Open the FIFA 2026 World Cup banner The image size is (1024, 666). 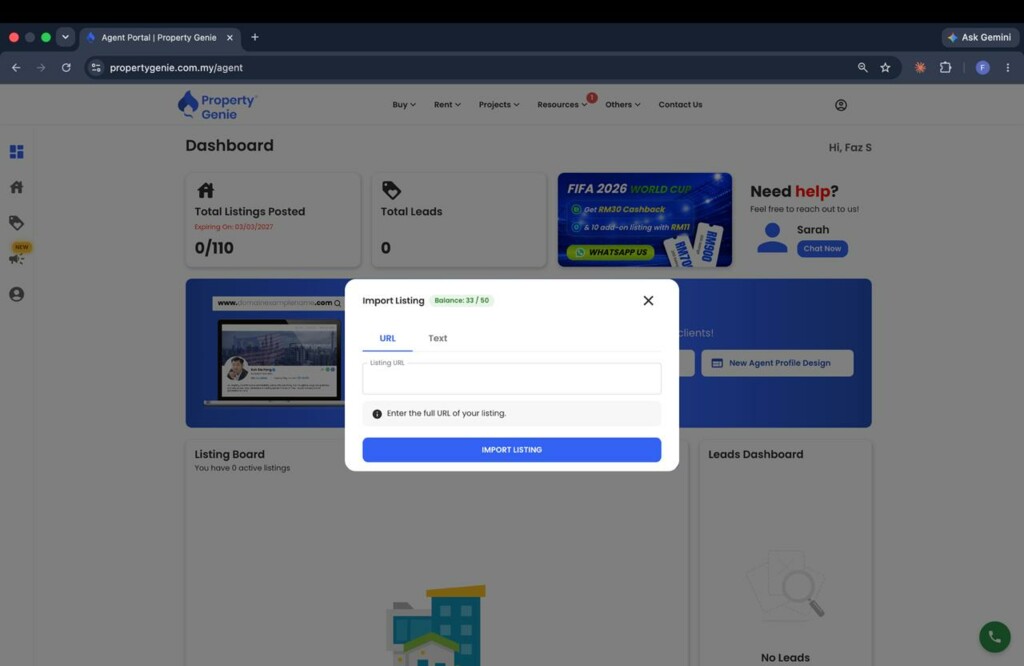coord(645,219)
